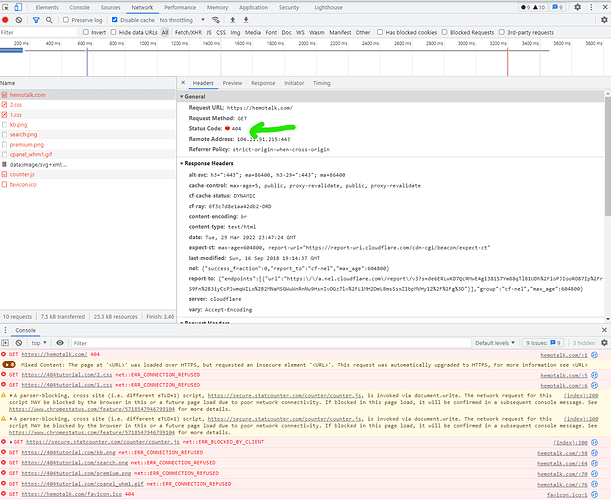Open network search with magnifier icon
The image size is (611, 500).
pyautogui.click(x=50, y=20)
